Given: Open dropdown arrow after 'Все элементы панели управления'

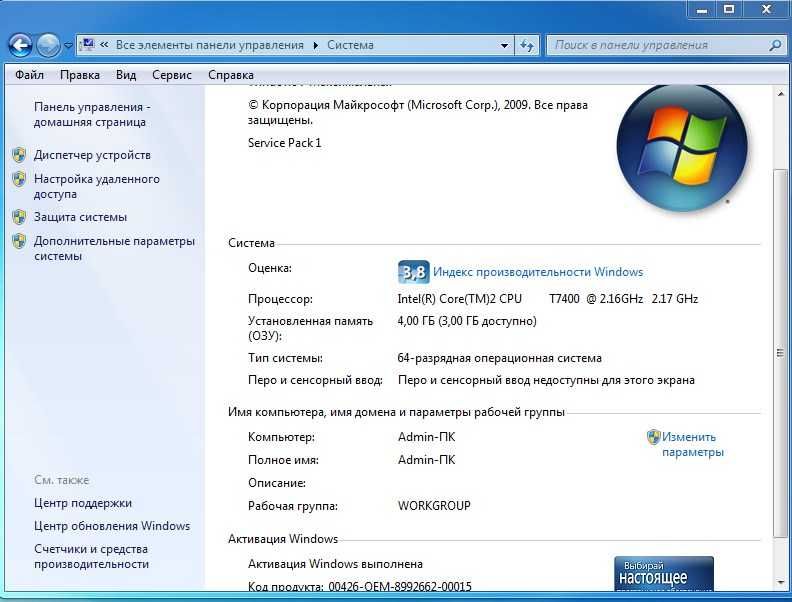Looking at the screenshot, I should 316,45.
